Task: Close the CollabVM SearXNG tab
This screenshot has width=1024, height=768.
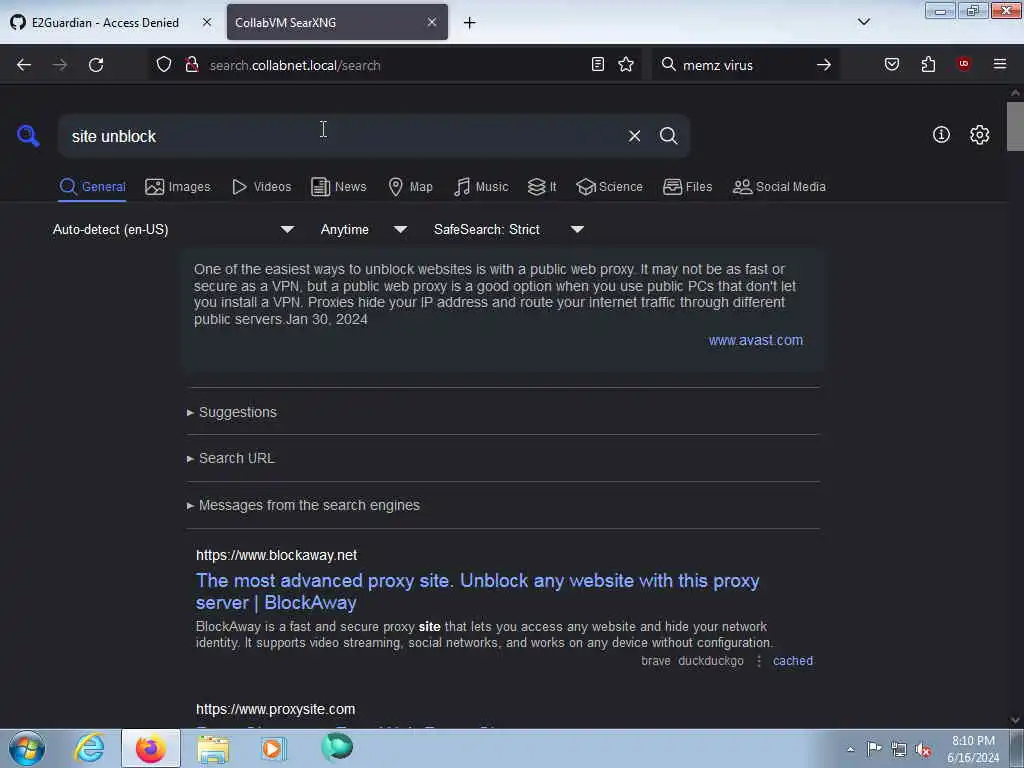Action: pyautogui.click(x=432, y=22)
